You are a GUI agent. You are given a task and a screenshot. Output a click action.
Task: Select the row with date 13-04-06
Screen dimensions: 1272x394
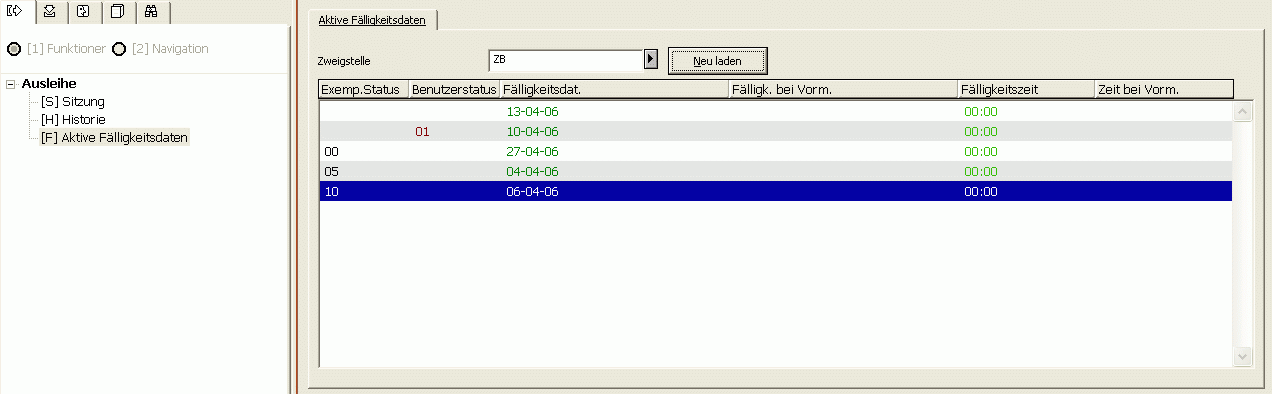[775, 111]
